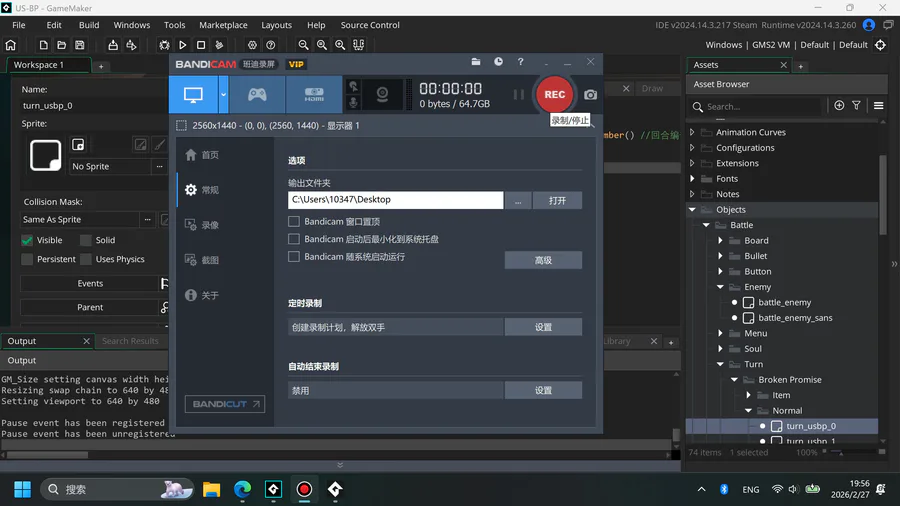Expand the Animation Curves folder
Image resolution: width=900 pixels, height=506 pixels.
coord(692,132)
